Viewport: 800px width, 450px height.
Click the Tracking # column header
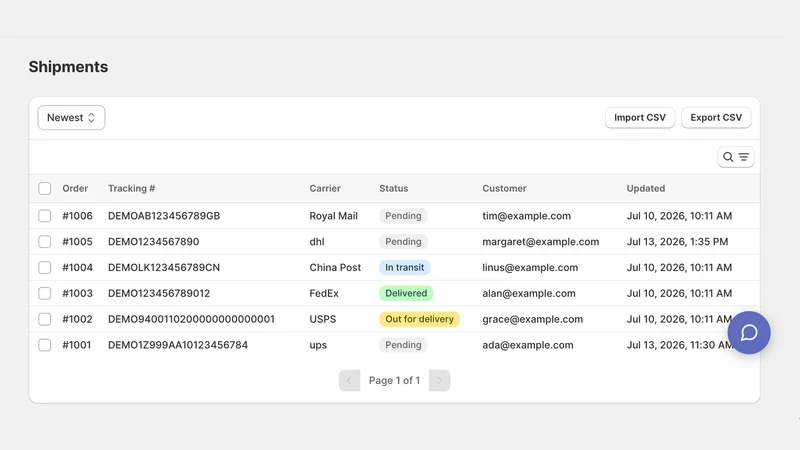[132, 188]
